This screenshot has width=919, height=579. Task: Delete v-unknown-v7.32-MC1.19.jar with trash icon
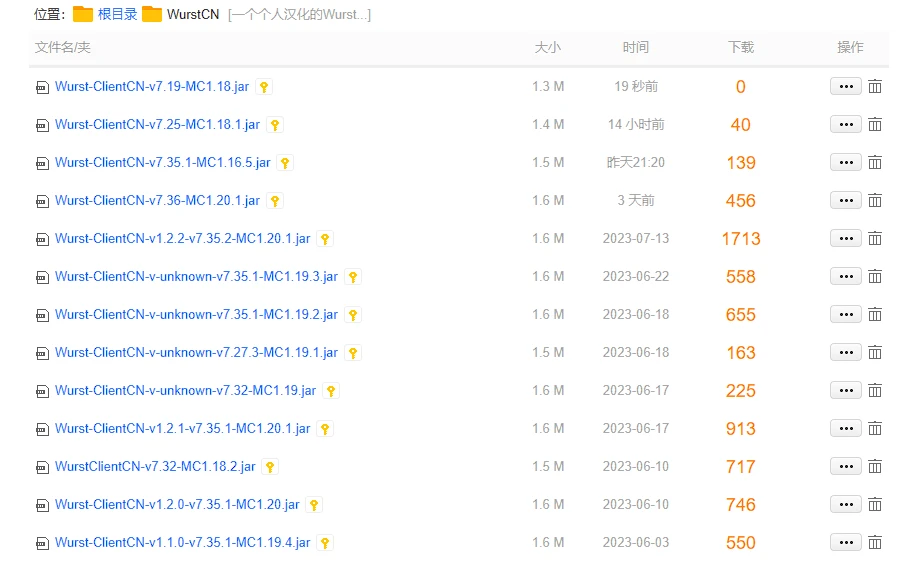tap(875, 391)
